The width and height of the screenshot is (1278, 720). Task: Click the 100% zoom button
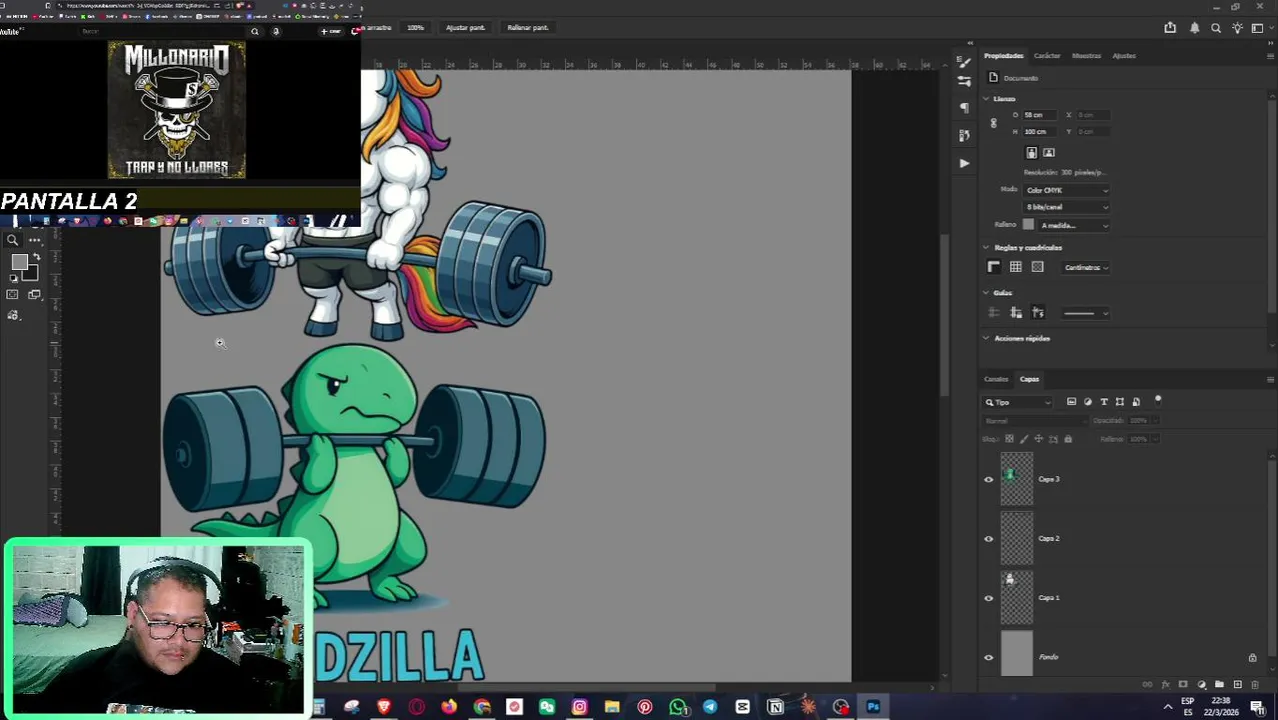[x=416, y=27]
